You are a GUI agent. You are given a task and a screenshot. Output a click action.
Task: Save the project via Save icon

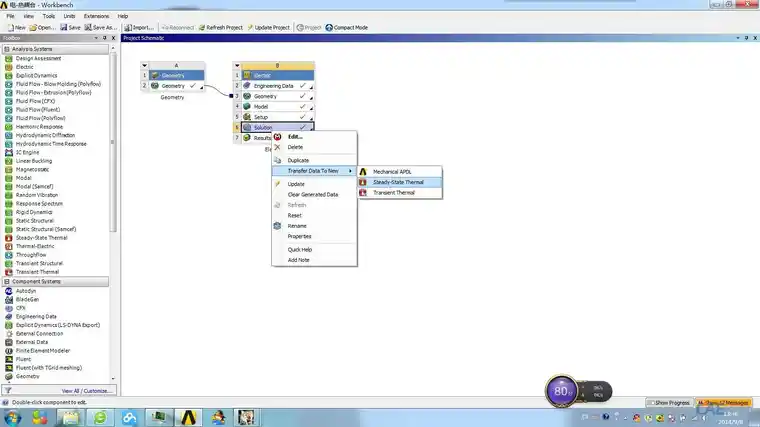pyautogui.click(x=71, y=28)
